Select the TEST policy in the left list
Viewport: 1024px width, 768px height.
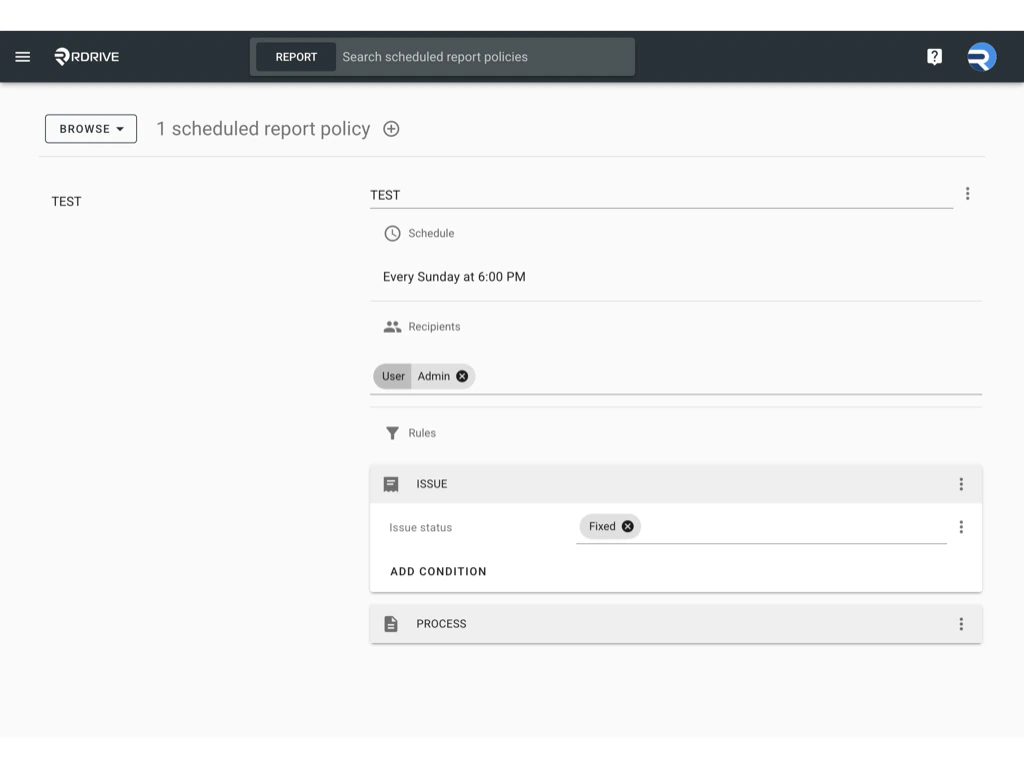(x=66, y=201)
